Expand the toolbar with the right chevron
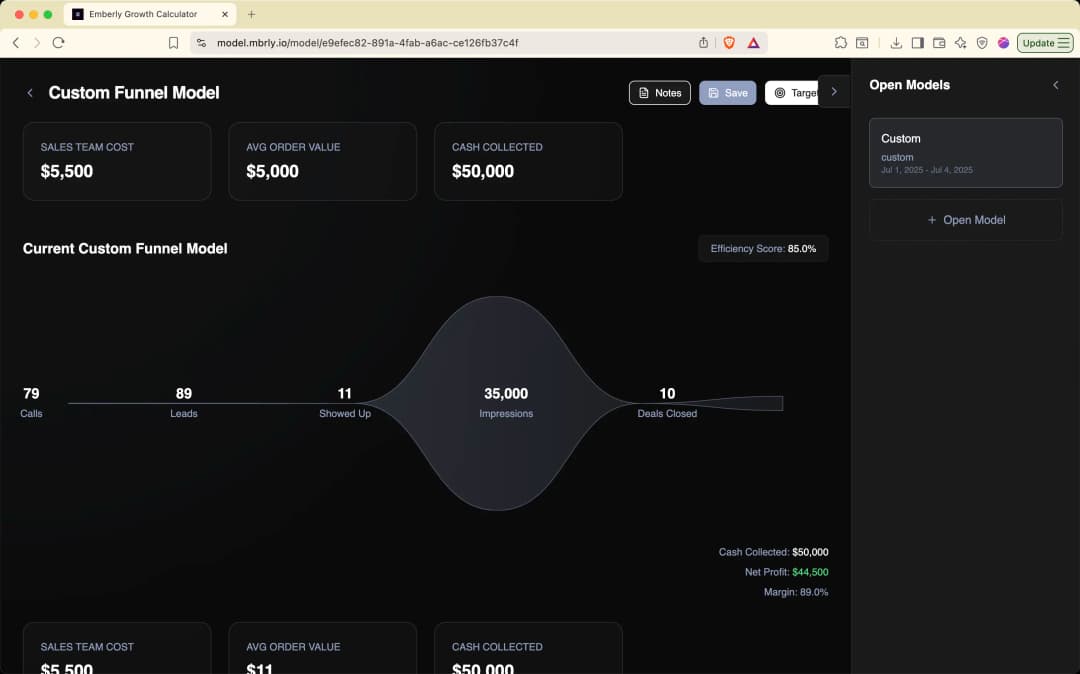This screenshot has height=674, width=1080. tap(834, 92)
